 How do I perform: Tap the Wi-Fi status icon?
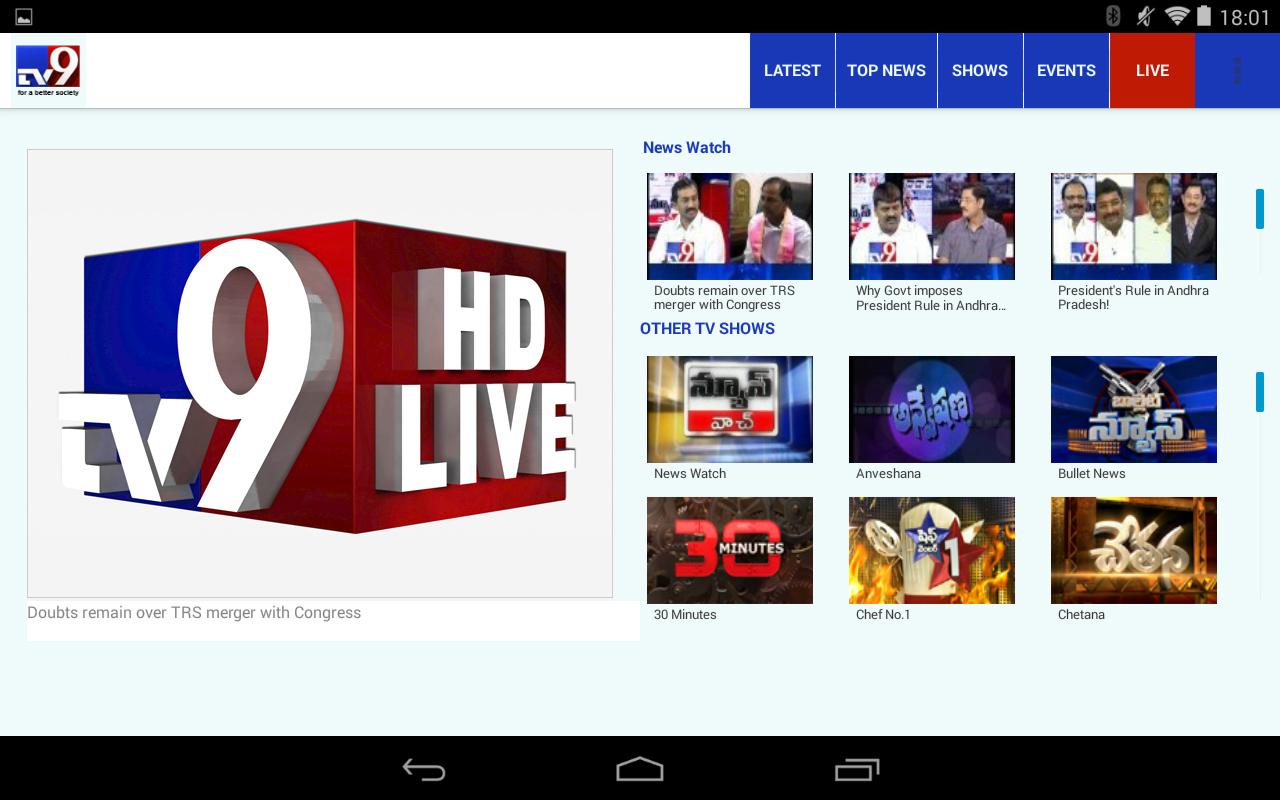click(x=1177, y=16)
